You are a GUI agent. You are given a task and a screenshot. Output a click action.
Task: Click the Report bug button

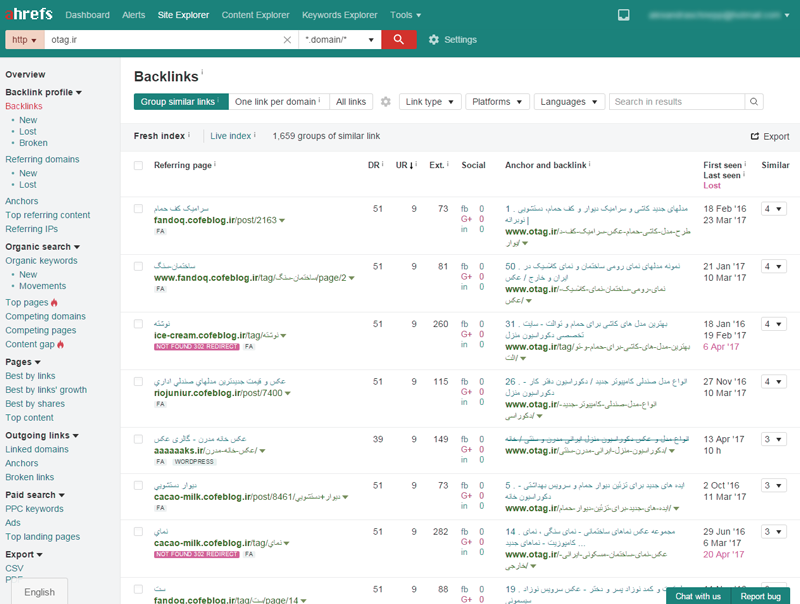[760, 596]
